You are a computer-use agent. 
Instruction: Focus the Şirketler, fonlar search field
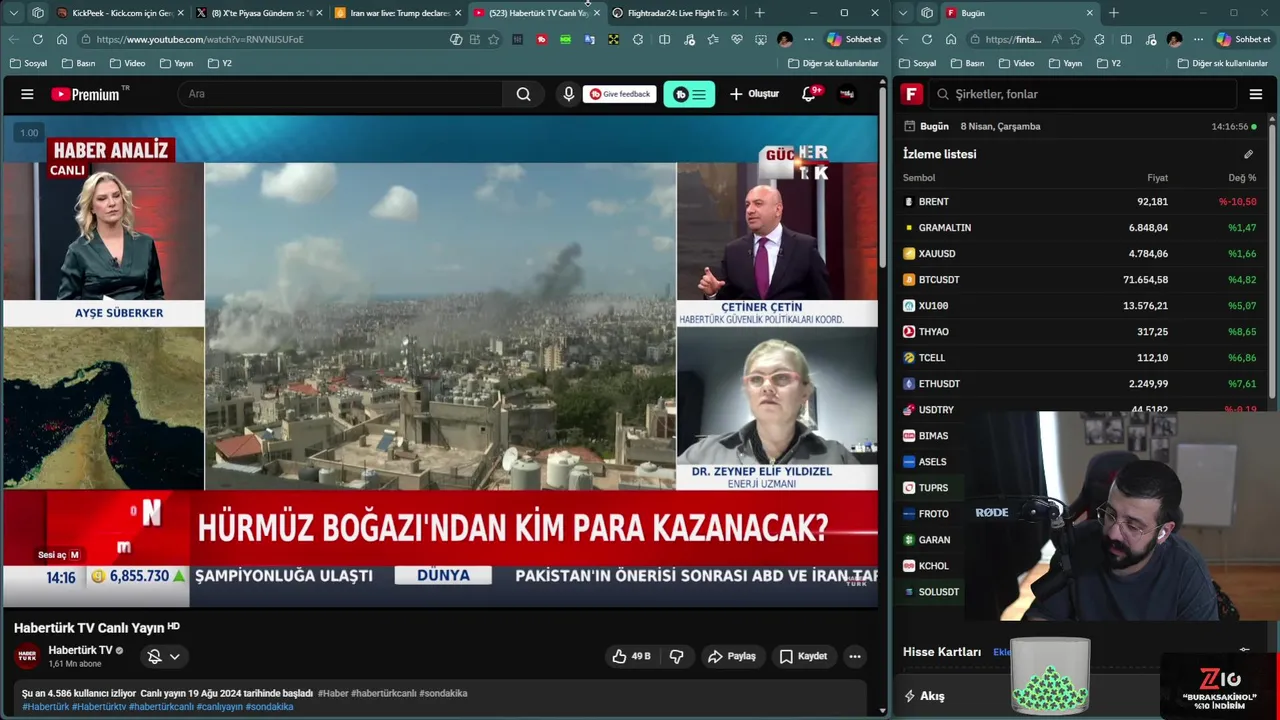click(x=1084, y=94)
